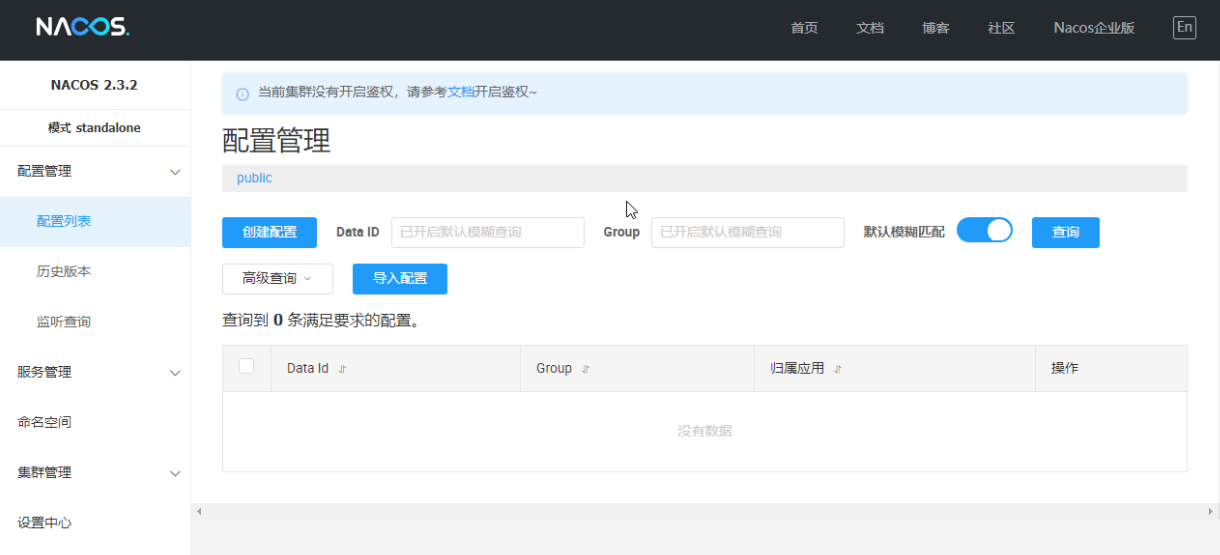Image resolution: width=1220 pixels, height=555 pixels.
Task: Click the sort icon beside 归属应用 column
Action: pyautogui.click(x=838, y=369)
